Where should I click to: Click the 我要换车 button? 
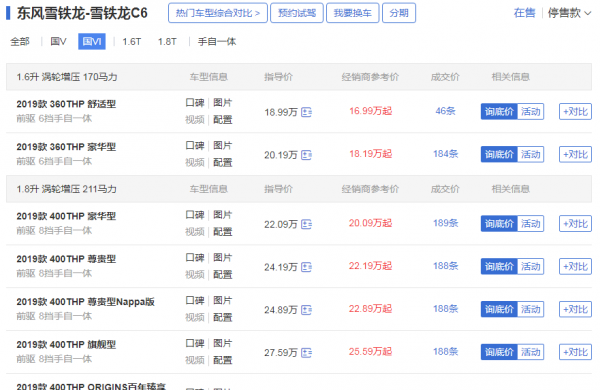[353, 13]
